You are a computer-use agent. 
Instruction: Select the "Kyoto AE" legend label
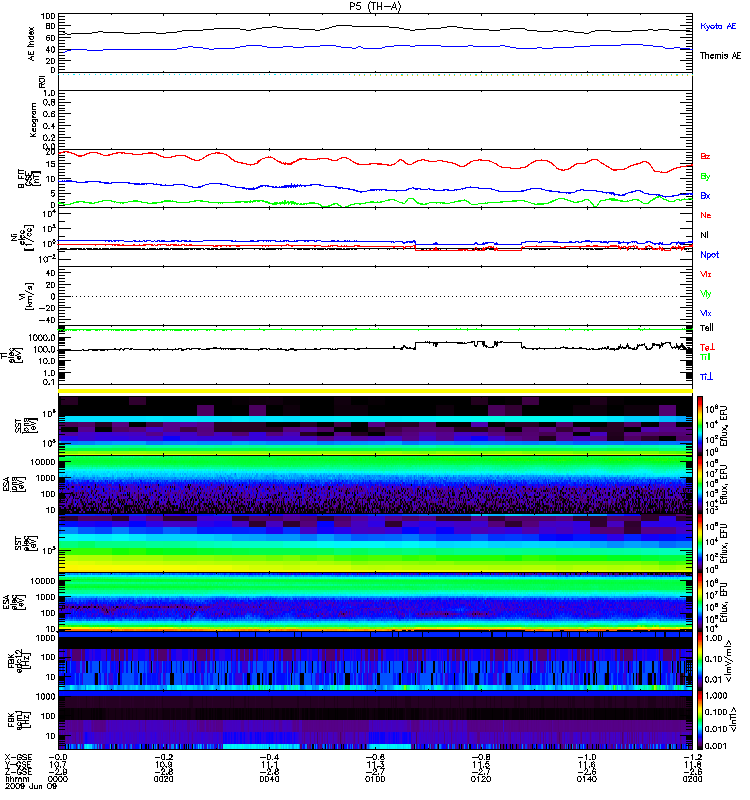tap(718, 26)
